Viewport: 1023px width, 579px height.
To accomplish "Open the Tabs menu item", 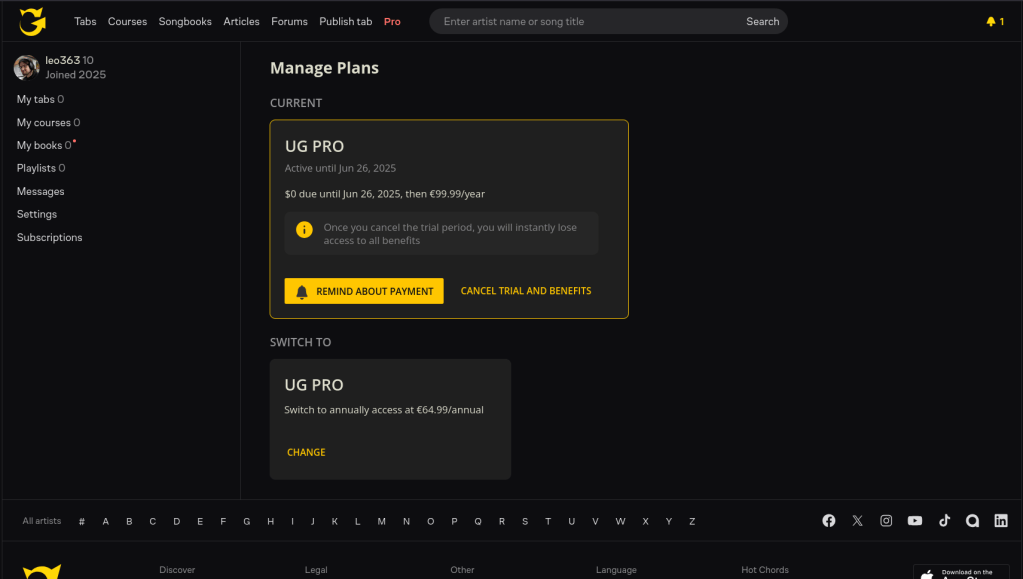I will pyautogui.click(x=85, y=21).
